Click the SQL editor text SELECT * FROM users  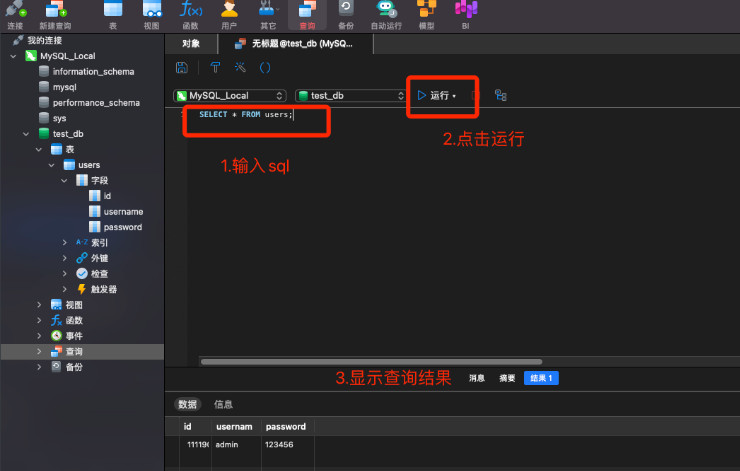[x=245, y=115]
